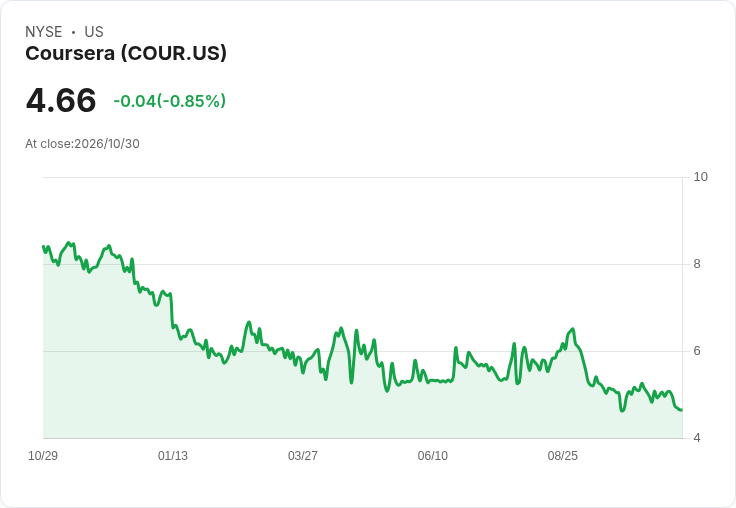Viewport: 736px width, 508px height.
Task: Click the -0.04(-0.85%) price change
Action: 169,101
